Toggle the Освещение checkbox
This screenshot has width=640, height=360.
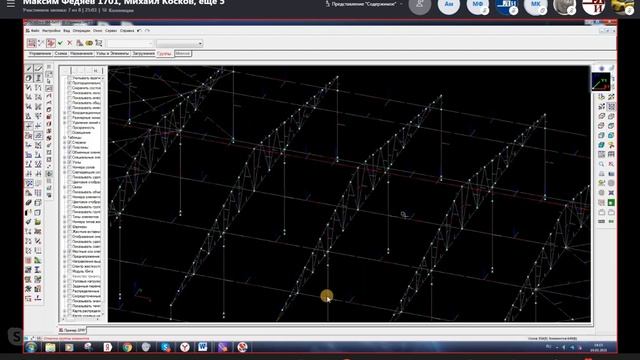[x=69, y=132]
